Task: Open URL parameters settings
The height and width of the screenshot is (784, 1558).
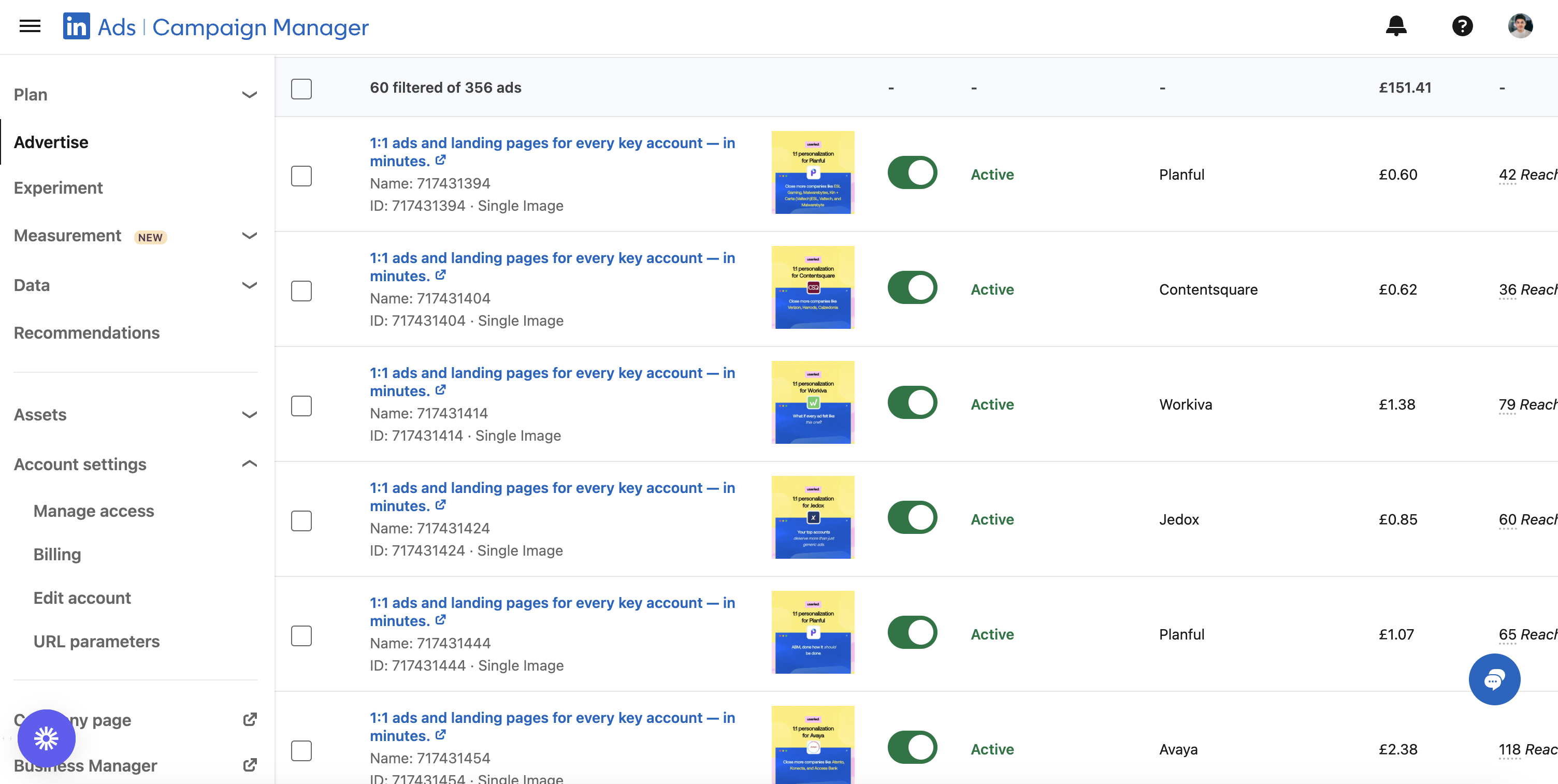Action: coord(96,642)
